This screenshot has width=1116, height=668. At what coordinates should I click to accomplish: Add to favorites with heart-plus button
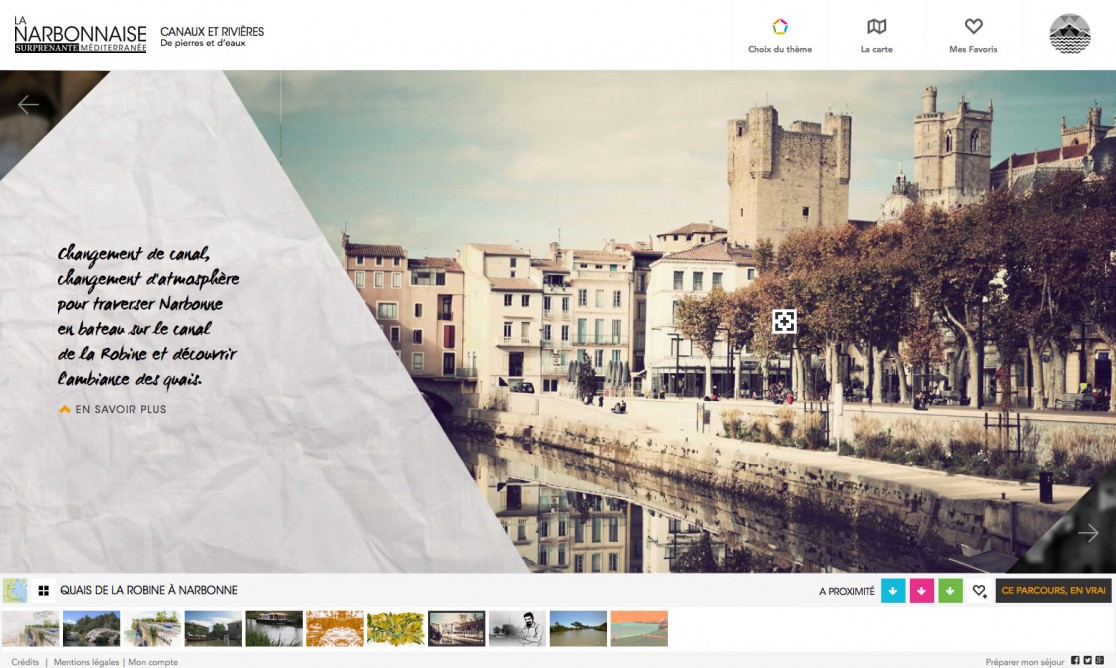point(980,591)
